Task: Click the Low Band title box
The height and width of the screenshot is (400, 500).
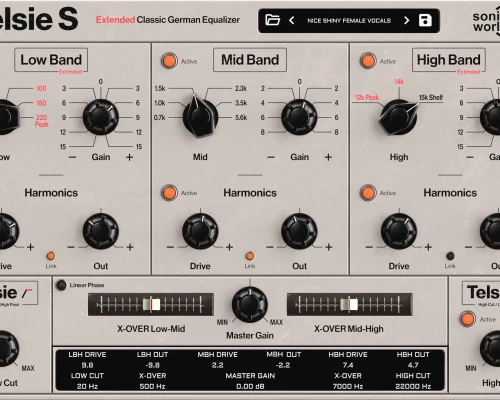Action: [x=51, y=60]
